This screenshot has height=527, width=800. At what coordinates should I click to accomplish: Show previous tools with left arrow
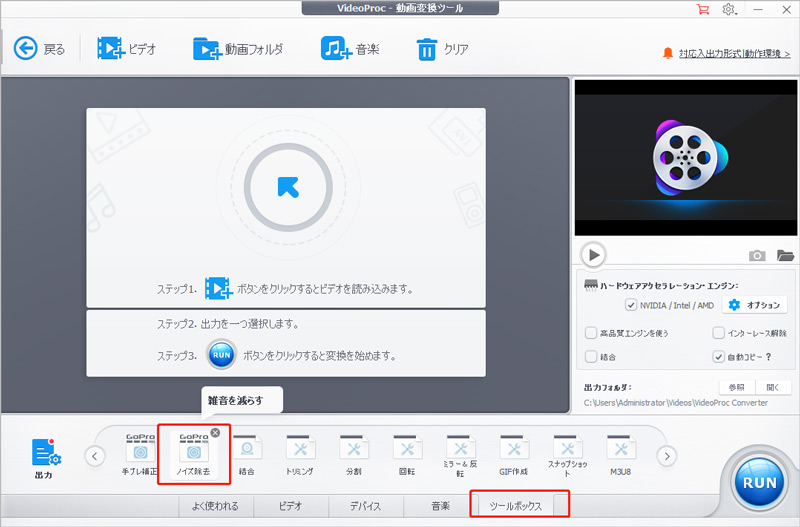pyautogui.click(x=95, y=456)
